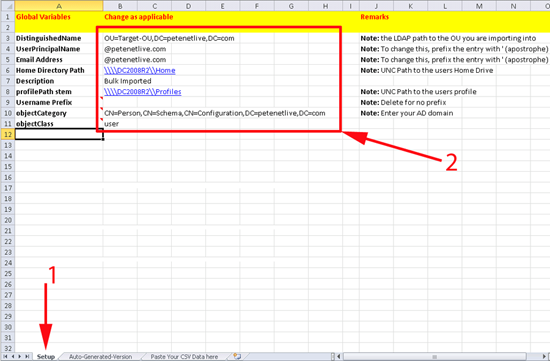Select the Global Variables header cell

pos(59,17)
